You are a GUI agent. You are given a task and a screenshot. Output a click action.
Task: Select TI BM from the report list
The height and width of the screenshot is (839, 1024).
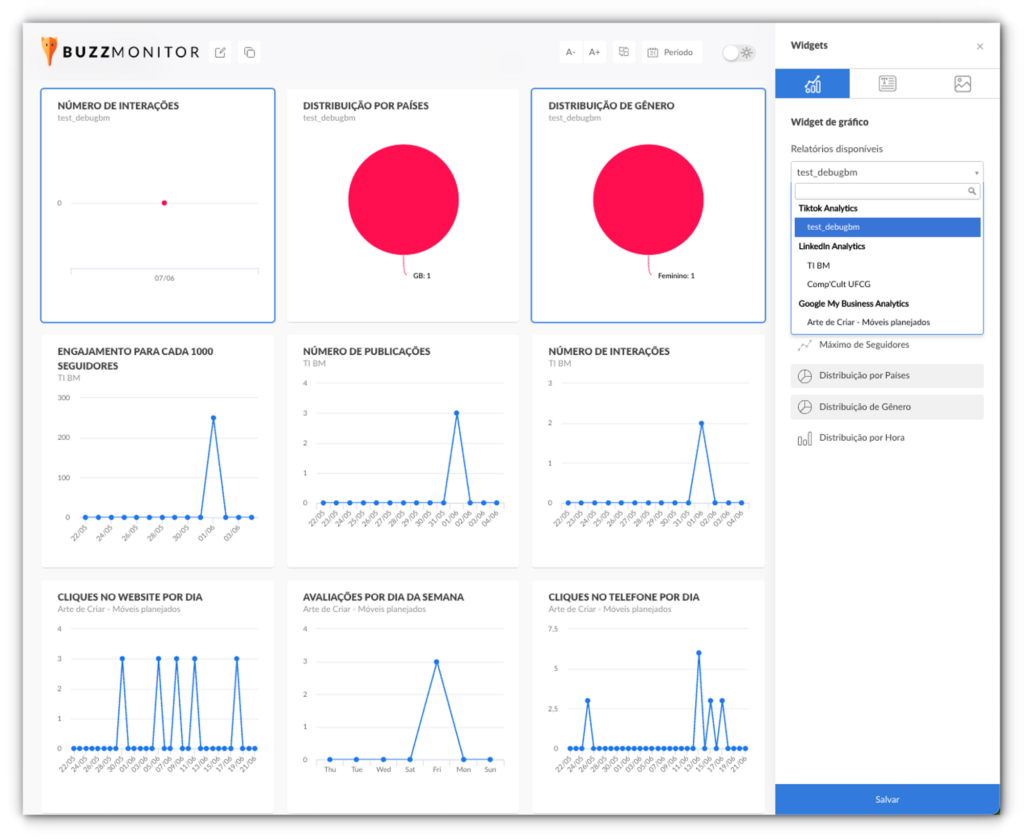[819, 266]
